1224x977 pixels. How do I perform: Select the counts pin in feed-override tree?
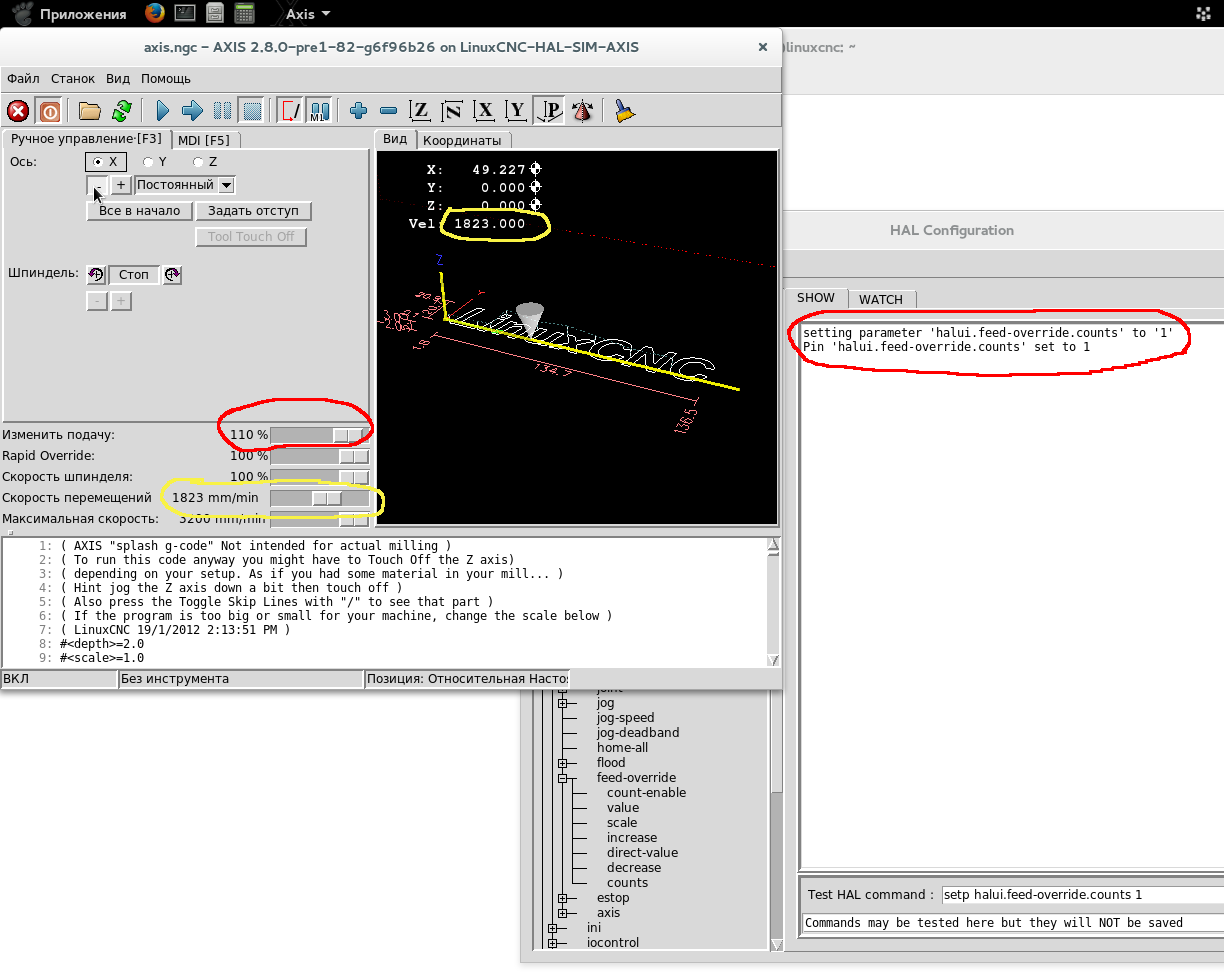627,883
